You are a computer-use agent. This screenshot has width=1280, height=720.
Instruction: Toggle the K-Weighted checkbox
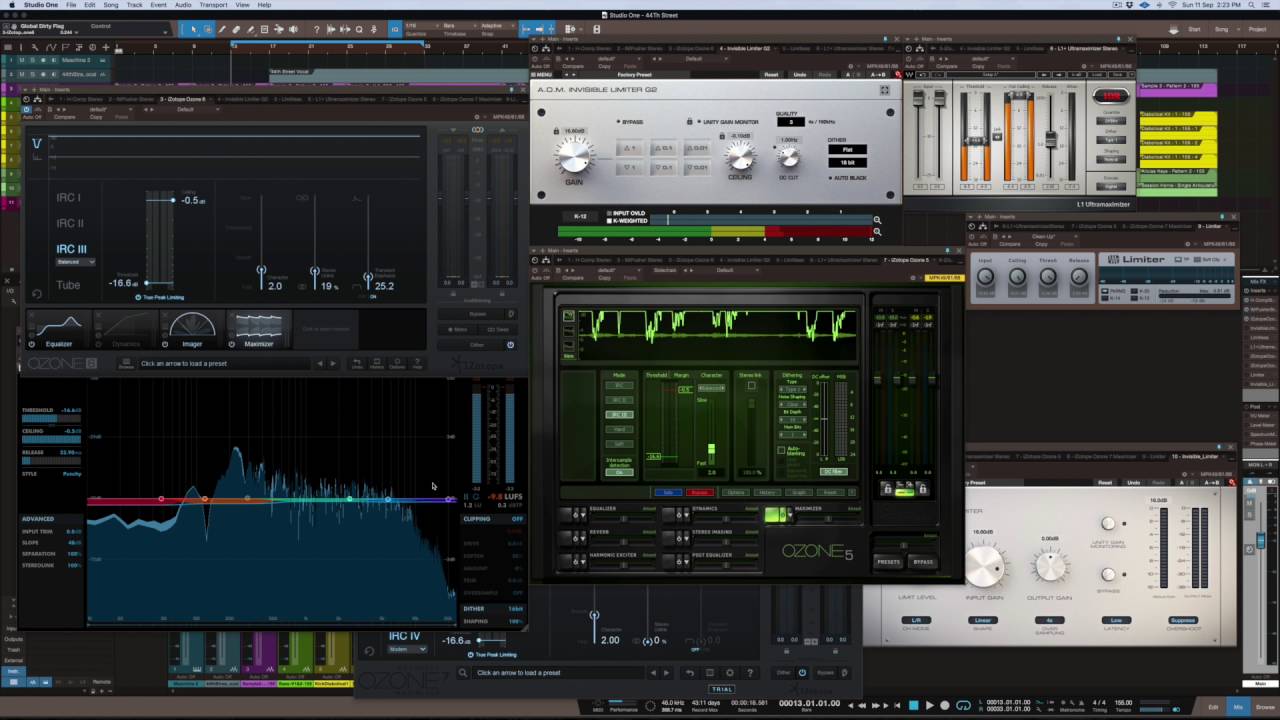tap(609, 220)
